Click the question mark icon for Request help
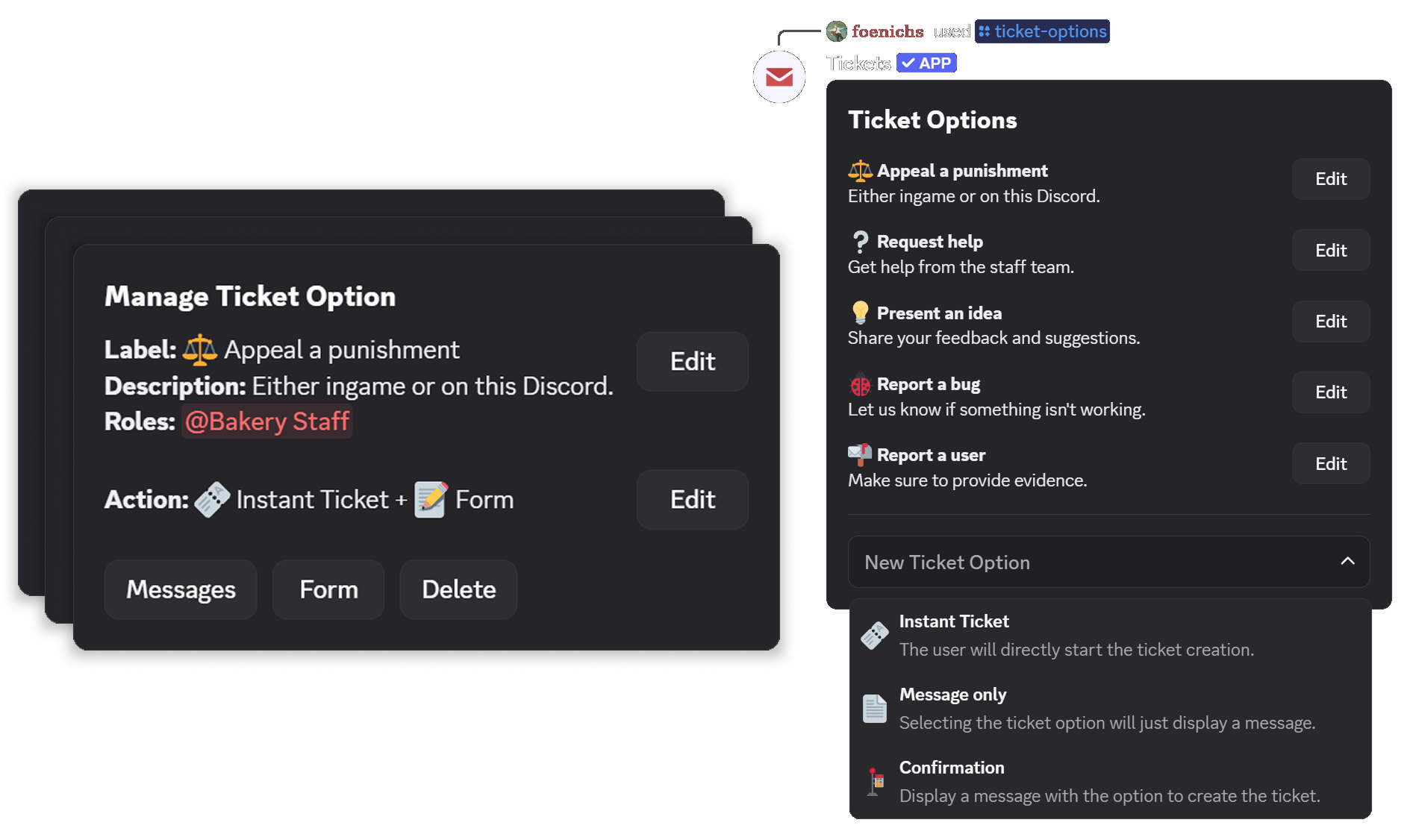Image resolution: width=1413 pixels, height=840 pixels. click(x=859, y=241)
